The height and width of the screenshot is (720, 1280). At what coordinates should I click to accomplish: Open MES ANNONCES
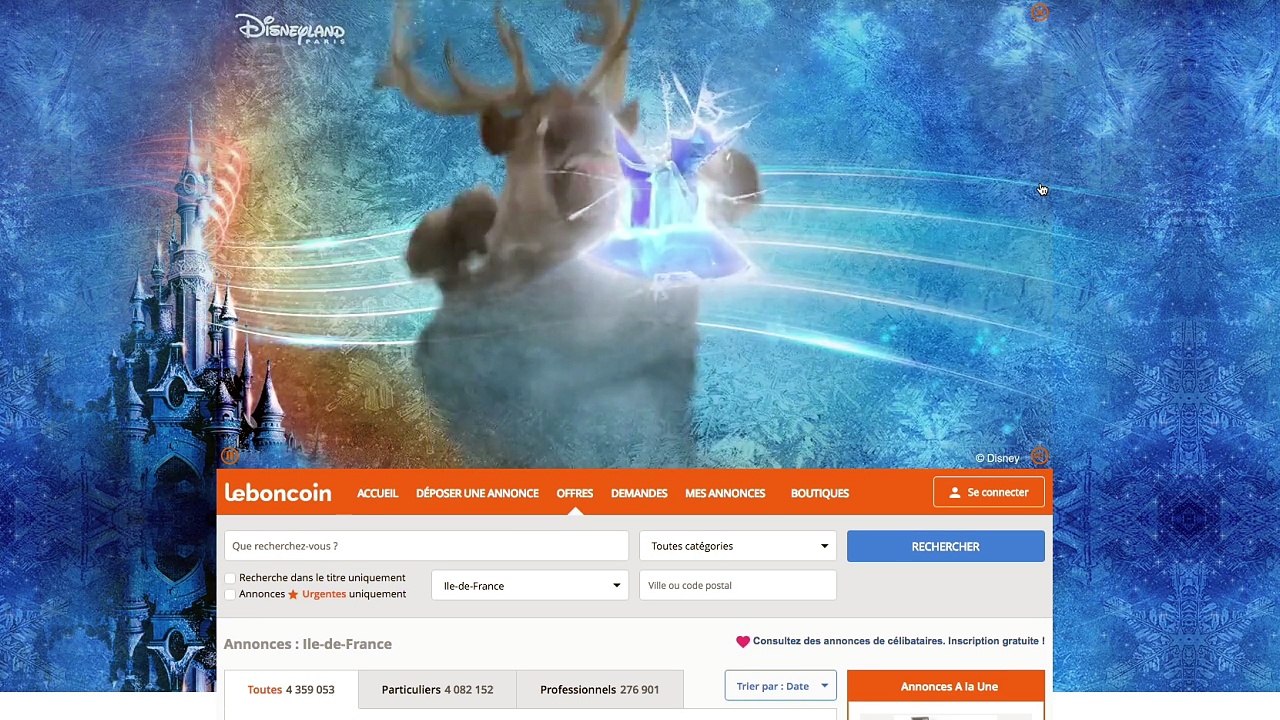click(725, 493)
